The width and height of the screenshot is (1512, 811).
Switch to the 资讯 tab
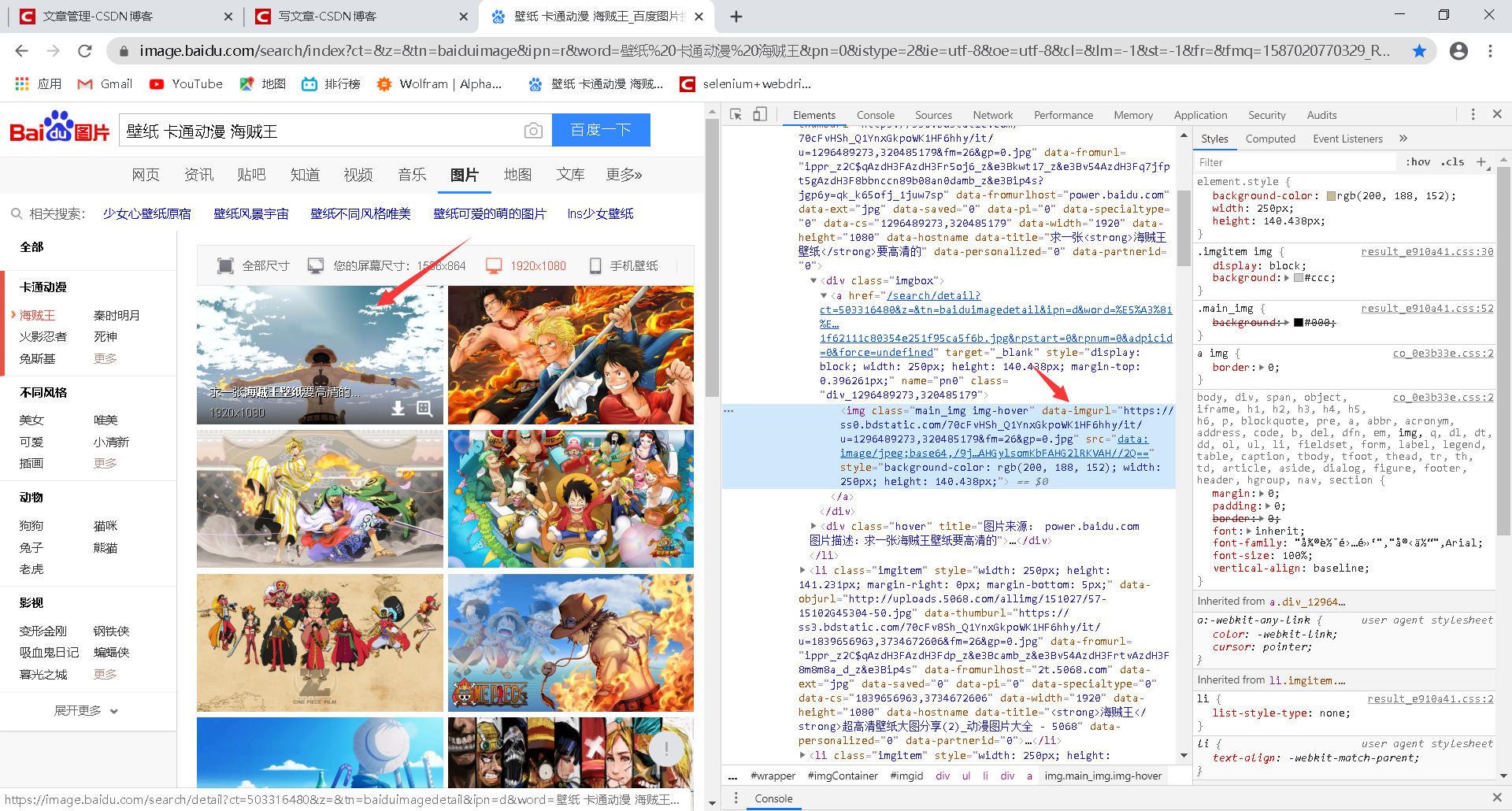pos(198,175)
